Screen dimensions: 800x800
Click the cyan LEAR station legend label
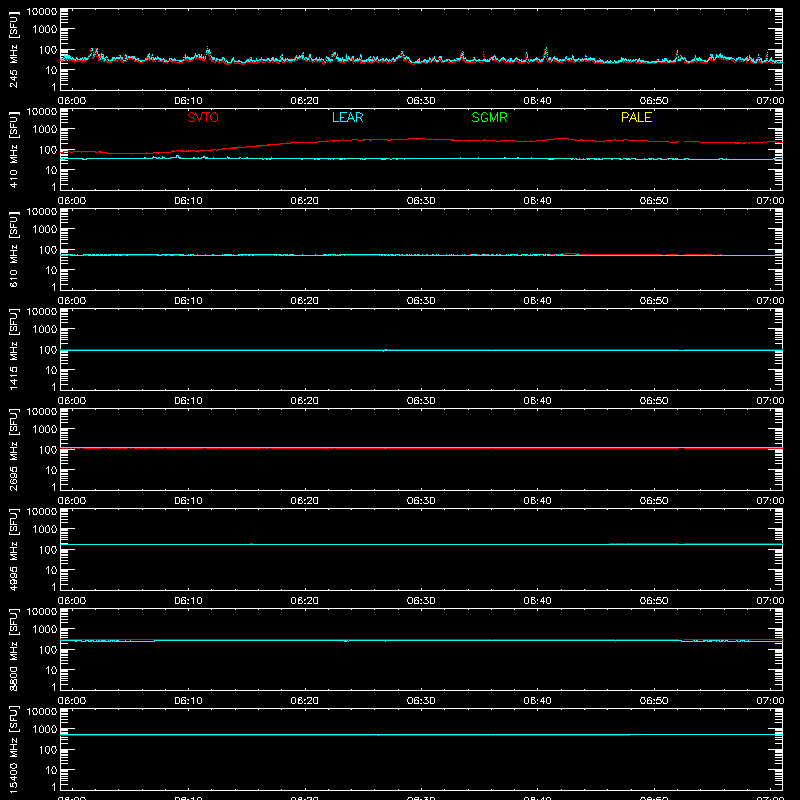(x=347, y=117)
